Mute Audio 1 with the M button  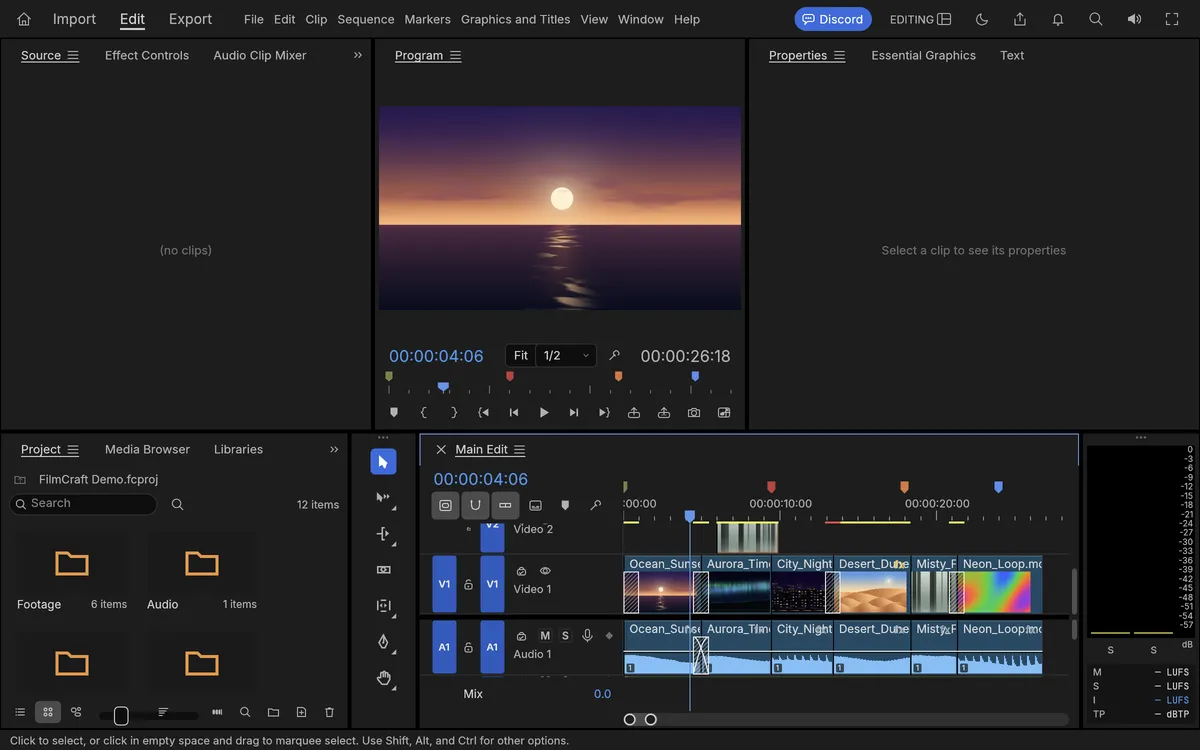click(545, 636)
